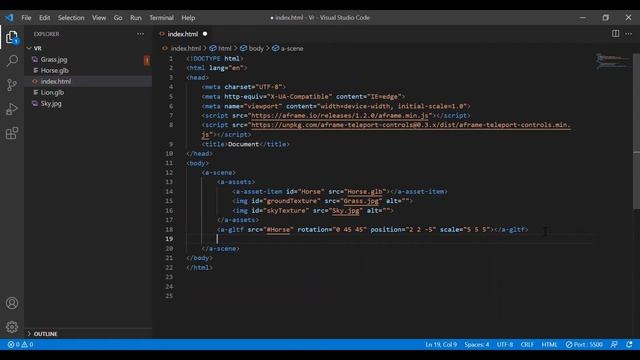Open the Run and Debug view
Image resolution: width=640 pixels, height=360 pixels.
[x=12, y=109]
